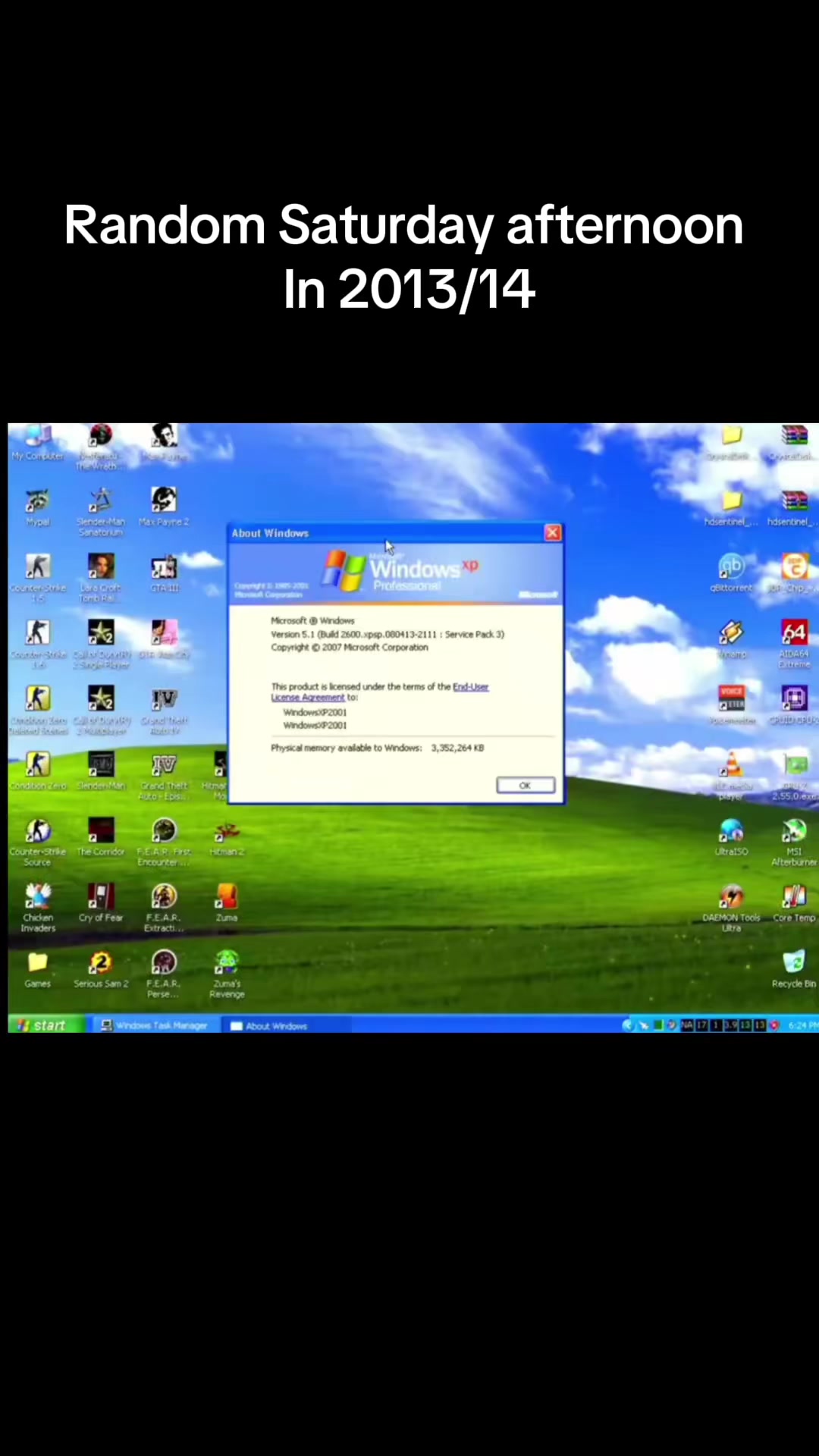819x1456 pixels.
Task: Select the Winamp desktop shortcut
Action: [x=732, y=639]
